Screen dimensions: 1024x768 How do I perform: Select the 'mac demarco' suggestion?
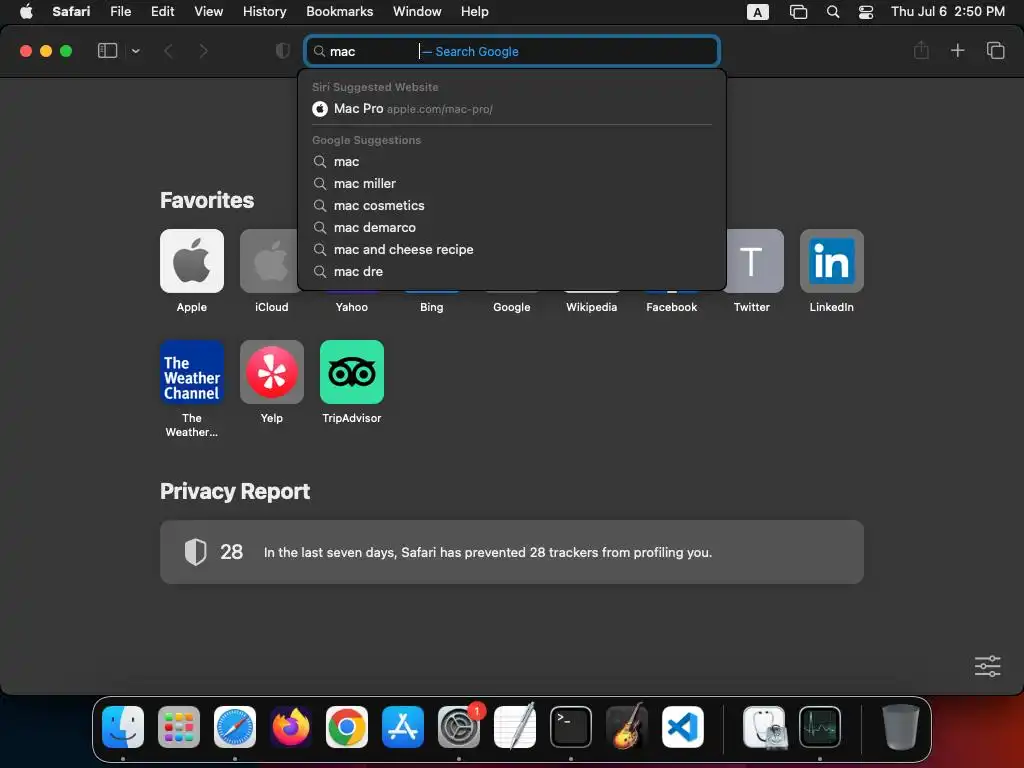click(512, 227)
